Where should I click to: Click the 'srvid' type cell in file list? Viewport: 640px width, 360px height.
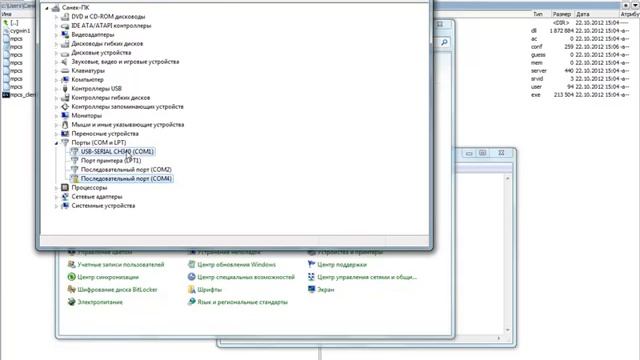point(537,79)
